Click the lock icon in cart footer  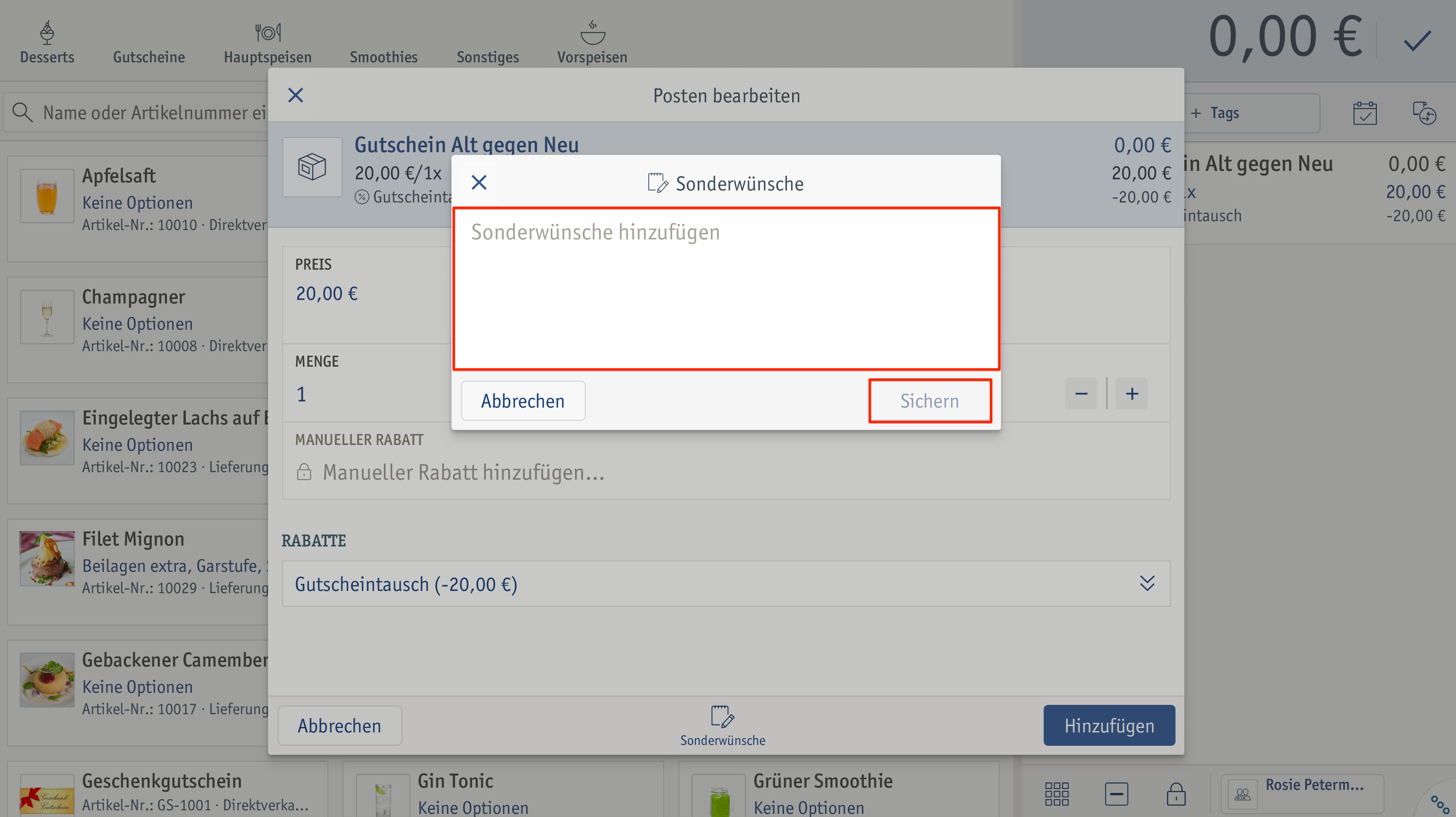coord(1176,794)
